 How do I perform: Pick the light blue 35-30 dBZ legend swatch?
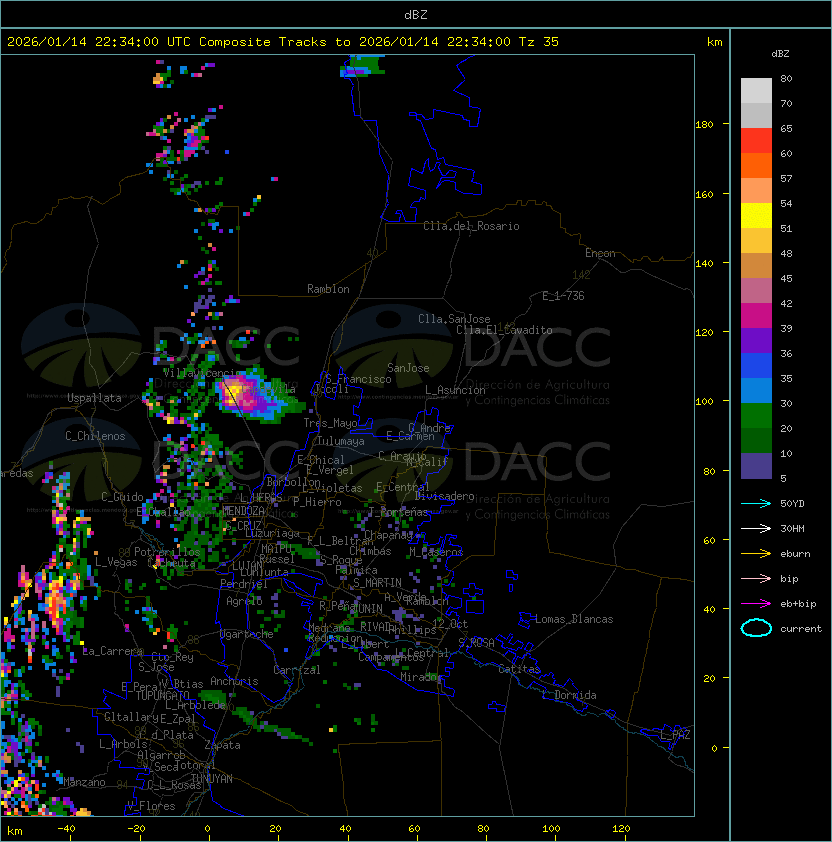coord(756,391)
